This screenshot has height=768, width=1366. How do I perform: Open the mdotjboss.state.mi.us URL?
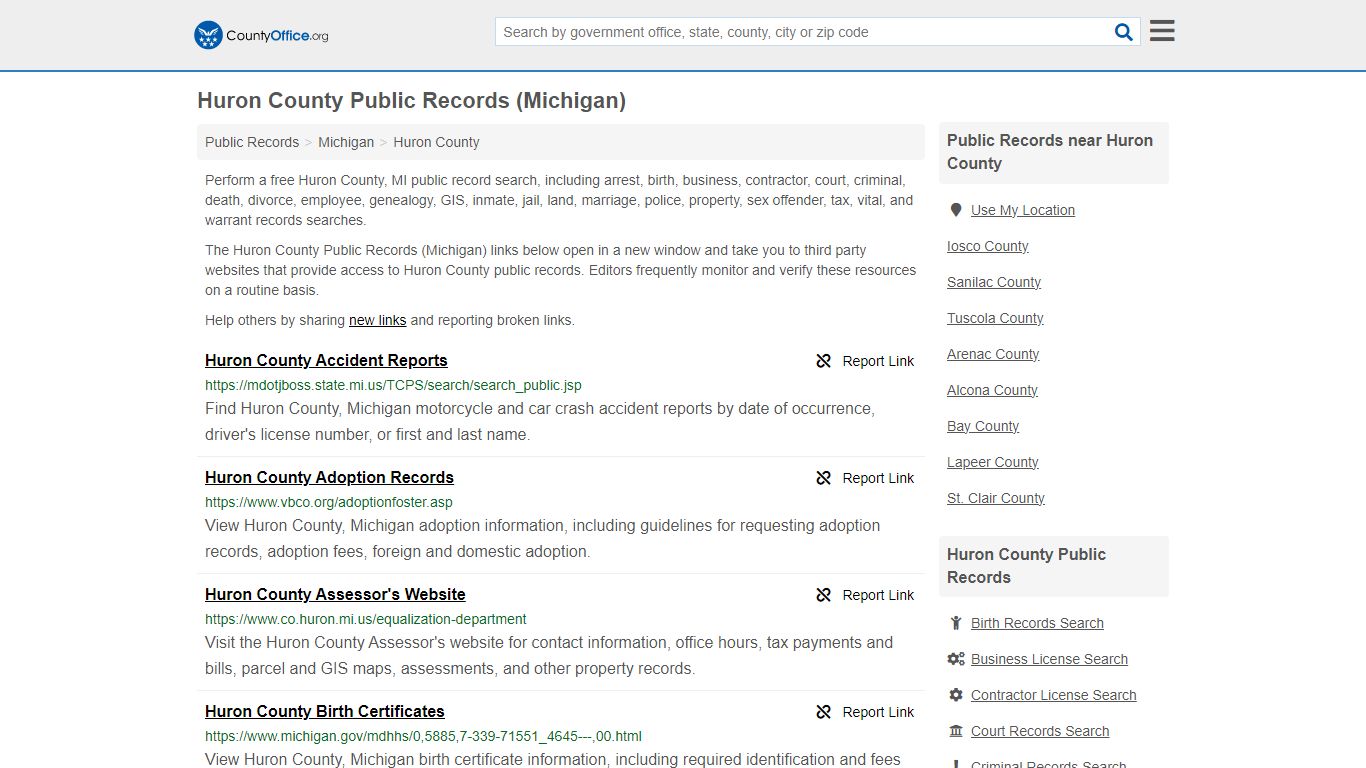coord(393,385)
